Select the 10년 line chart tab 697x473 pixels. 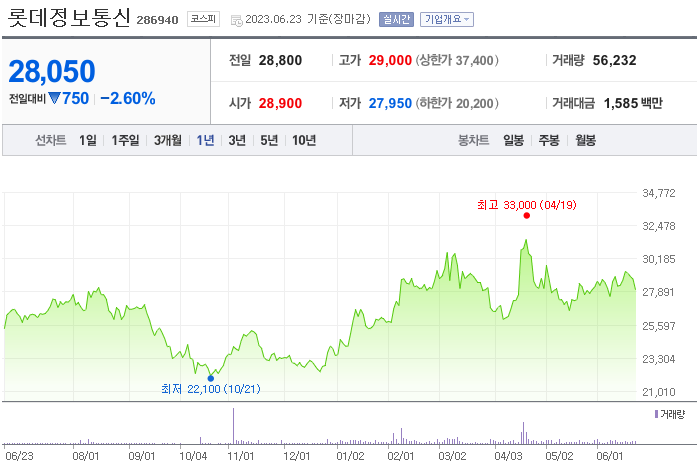(304, 140)
